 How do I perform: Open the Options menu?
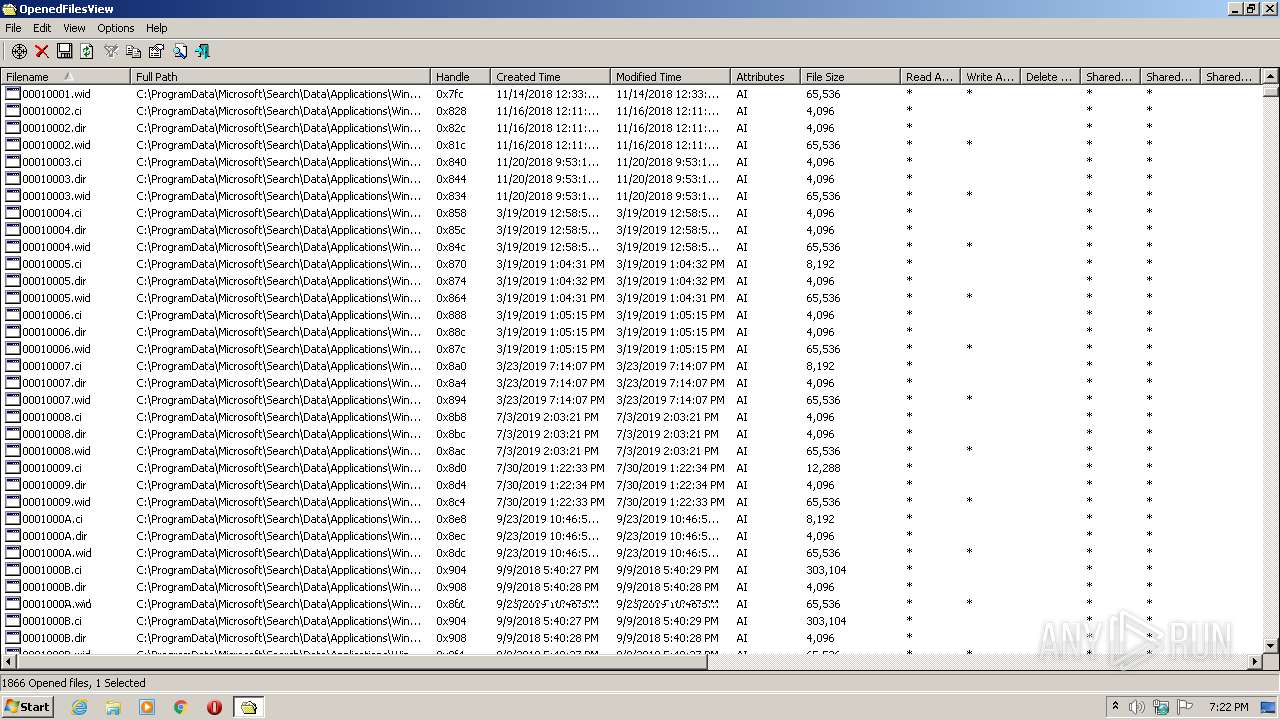[115, 28]
